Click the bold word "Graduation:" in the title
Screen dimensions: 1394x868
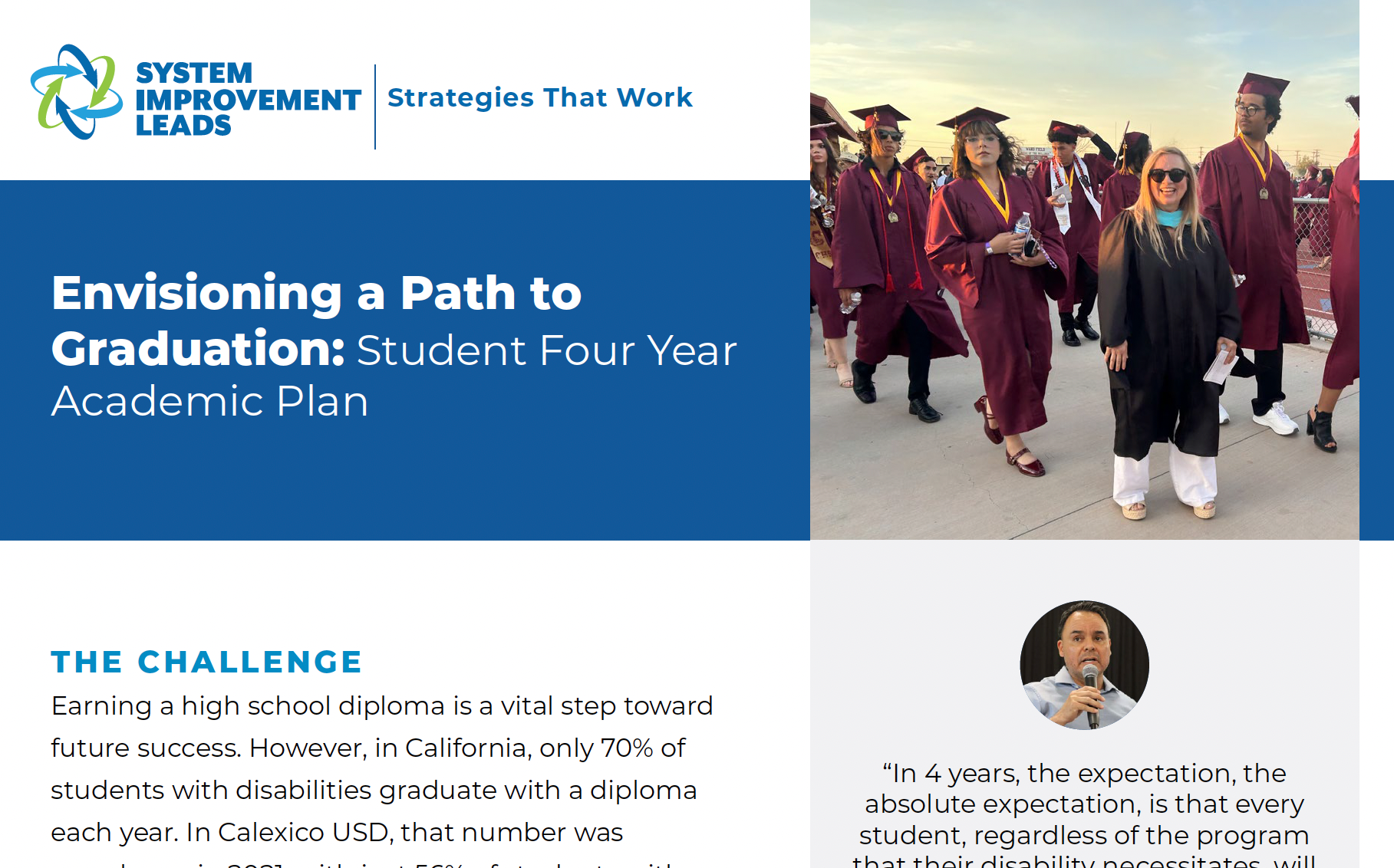point(198,349)
